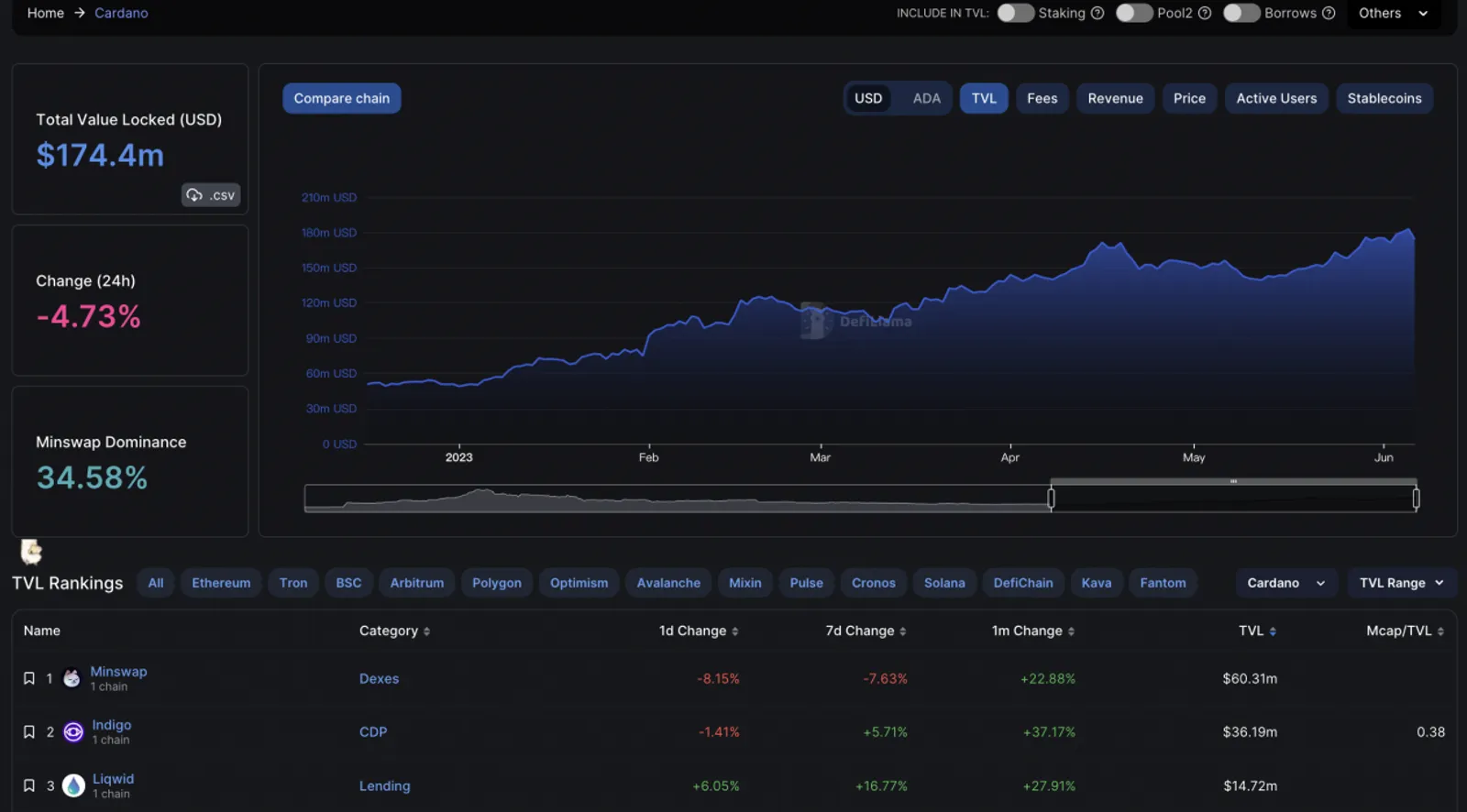Select the All chains filter

click(x=156, y=583)
